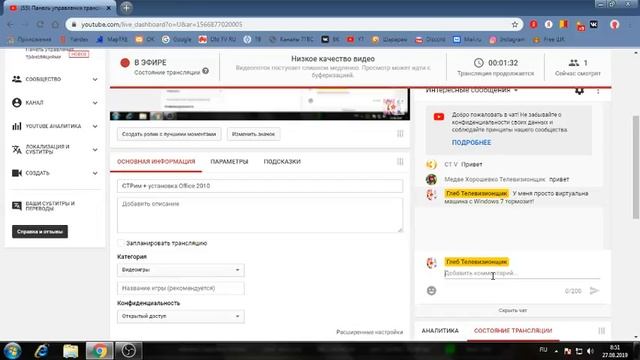This screenshot has width=640, height=360.
Task: Open the Chrome profile avatar
Action: tap(614, 24)
